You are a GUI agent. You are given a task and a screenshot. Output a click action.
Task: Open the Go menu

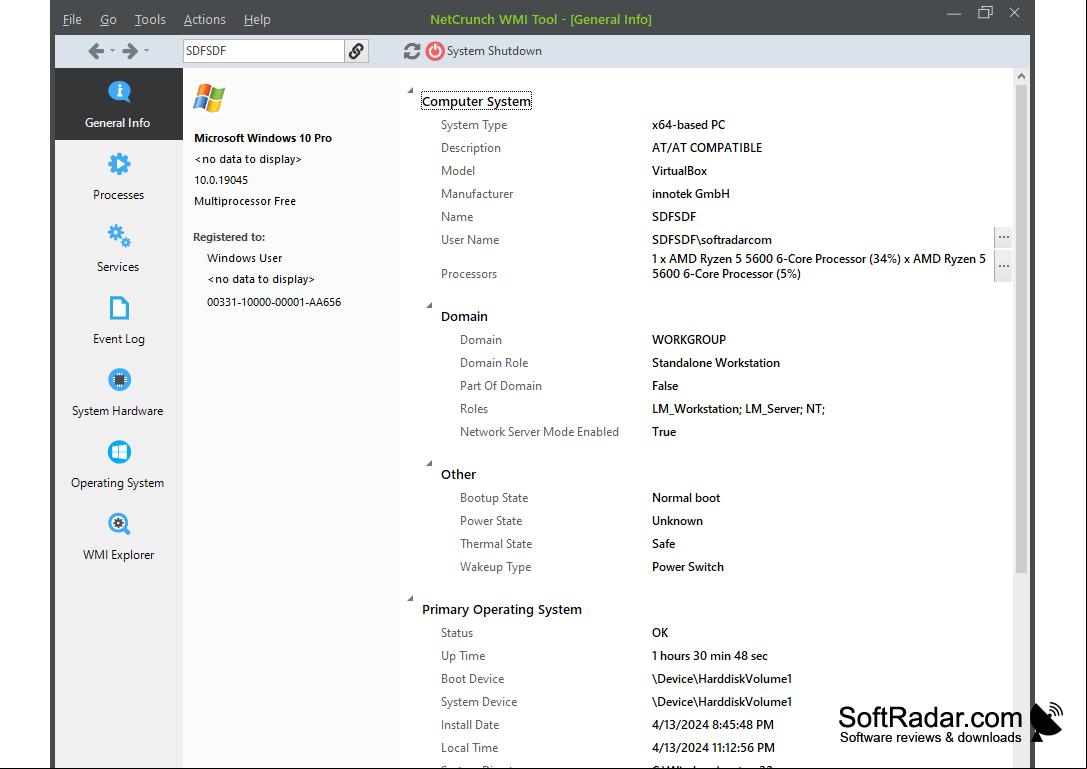(x=108, y=19)
